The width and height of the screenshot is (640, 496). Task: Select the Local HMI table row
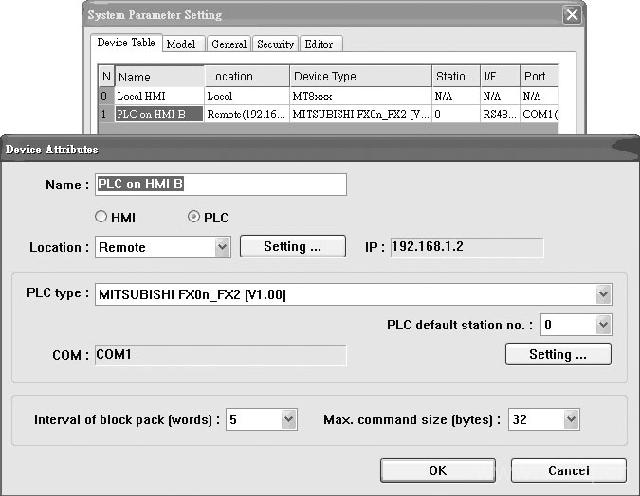tap(160, 96)
